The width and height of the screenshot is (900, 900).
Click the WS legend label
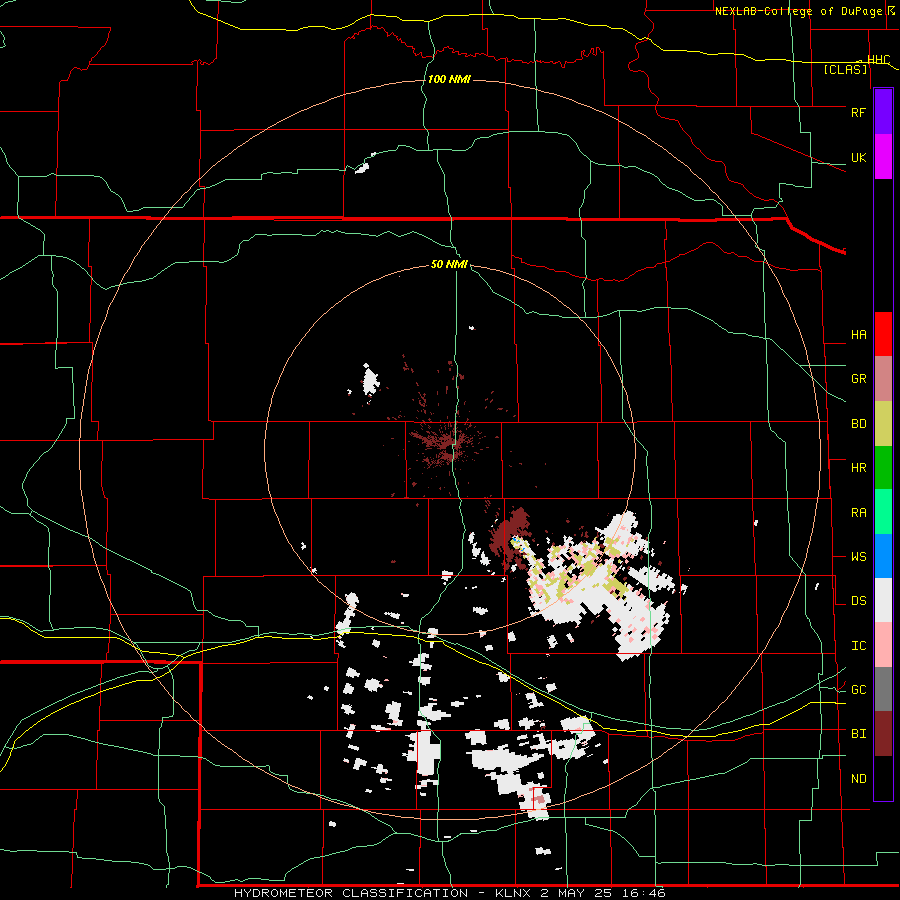858,557
